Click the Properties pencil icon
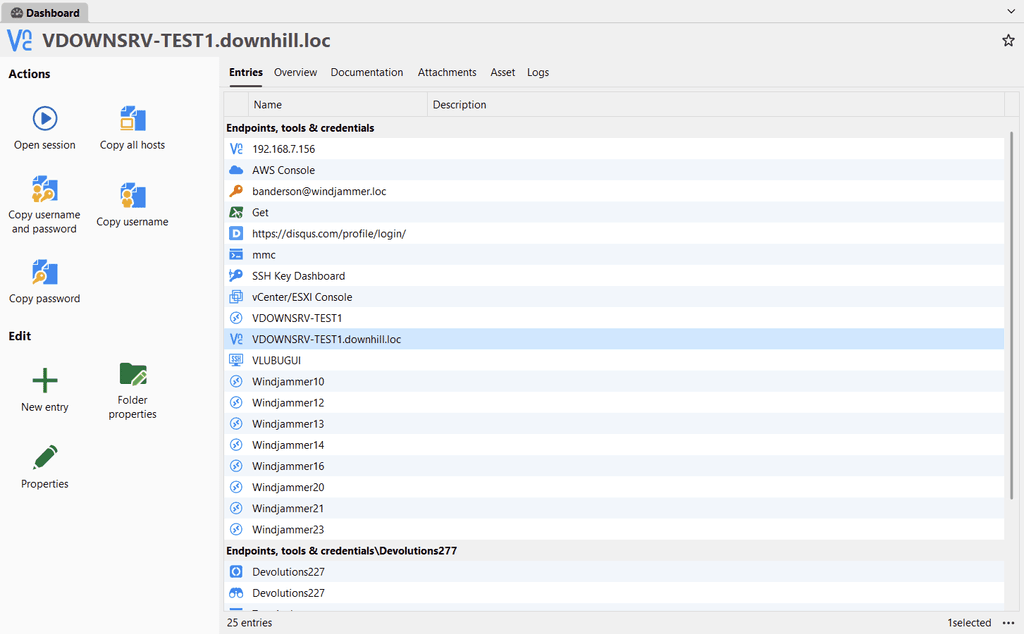Image resolution: width=1024 pixels, height=634 pixels. pyautogui.click(x=45, y=458)
